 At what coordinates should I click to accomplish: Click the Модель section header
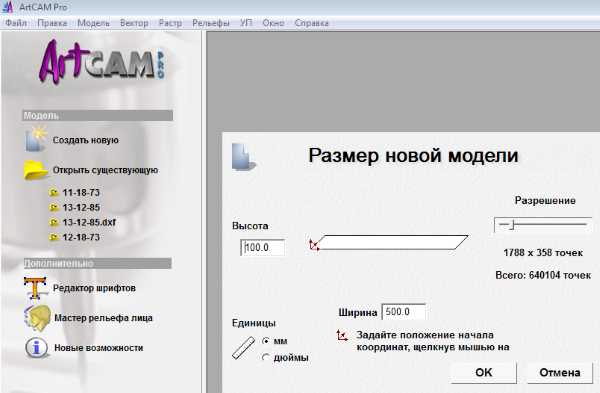click(98, 116)
